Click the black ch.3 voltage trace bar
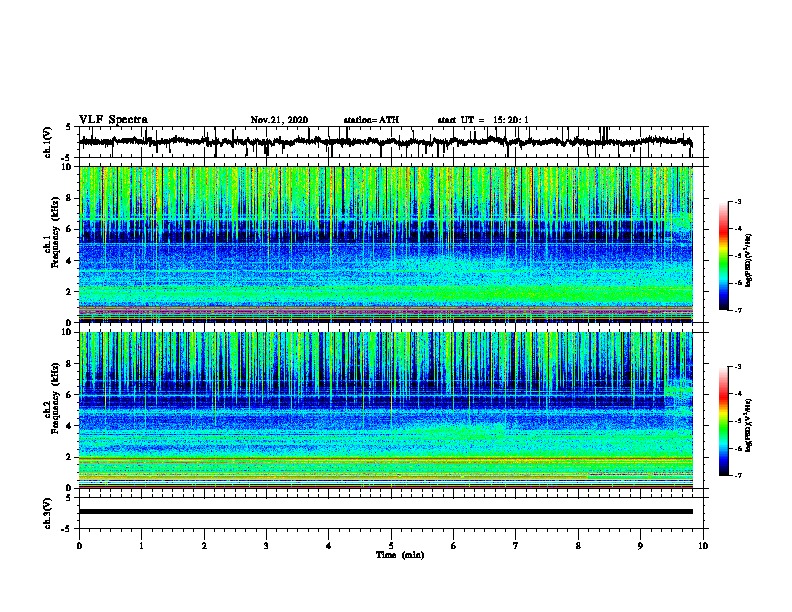792x612 pixels. (x=386, y=512)
